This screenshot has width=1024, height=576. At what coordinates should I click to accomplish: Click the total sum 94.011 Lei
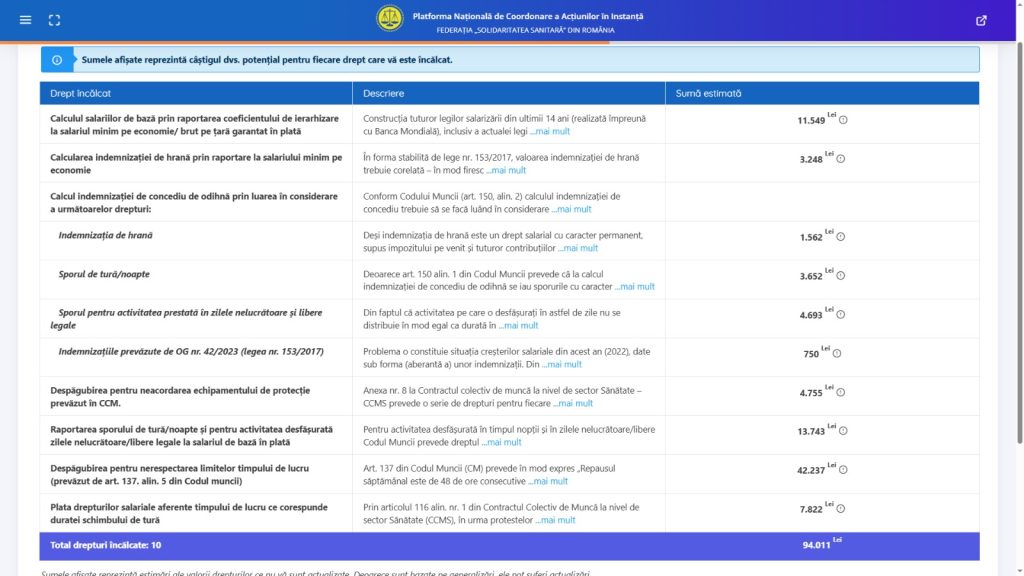(822, 544)
